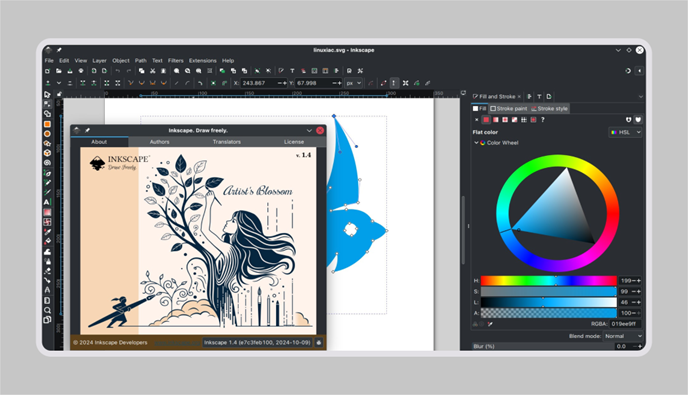This screenshot has width=688, height=395.
Task: Select the Rectangle tool in toolbox
Action: 47,124
